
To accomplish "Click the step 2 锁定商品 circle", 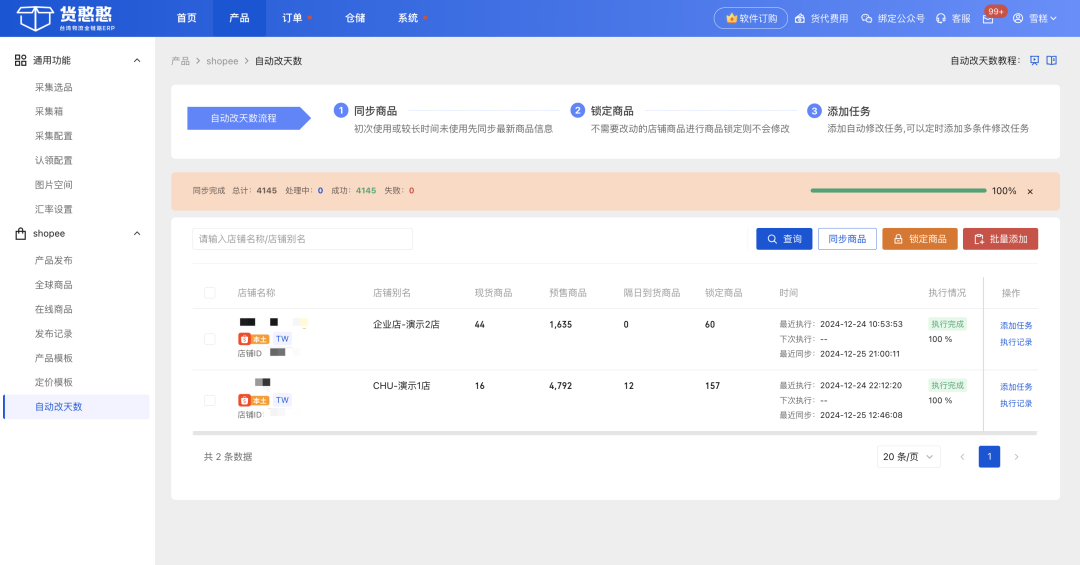I will pos(578,111).
